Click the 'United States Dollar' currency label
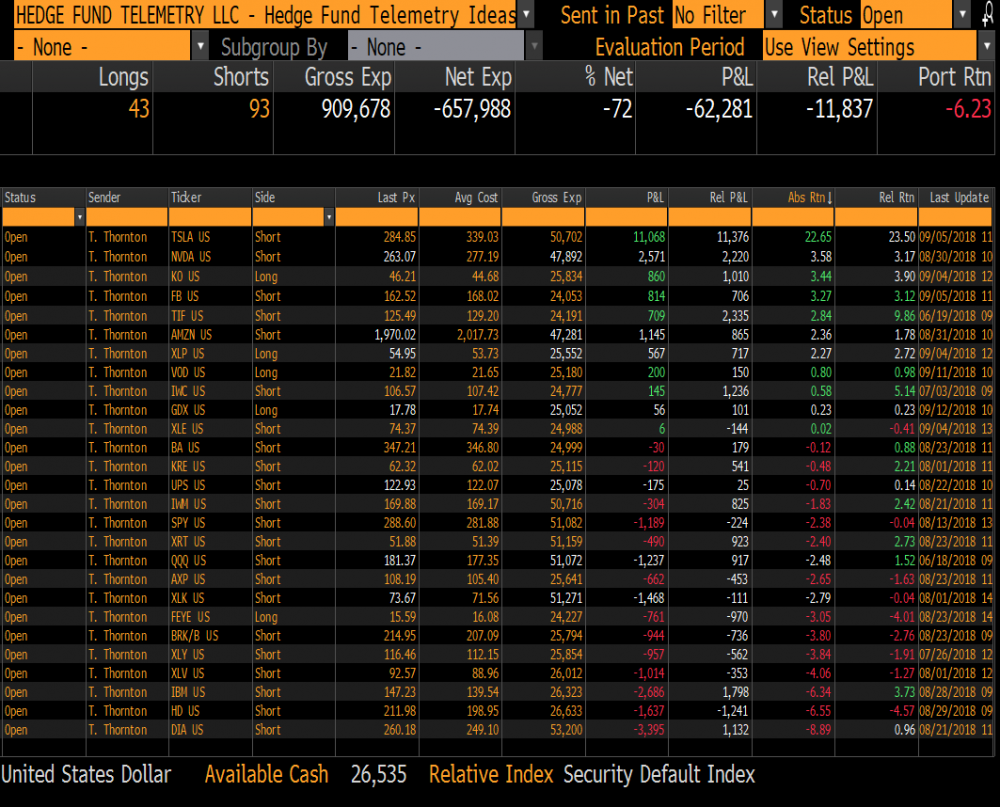This screenshot has width=1000, height=807. (x=86, y=774)
